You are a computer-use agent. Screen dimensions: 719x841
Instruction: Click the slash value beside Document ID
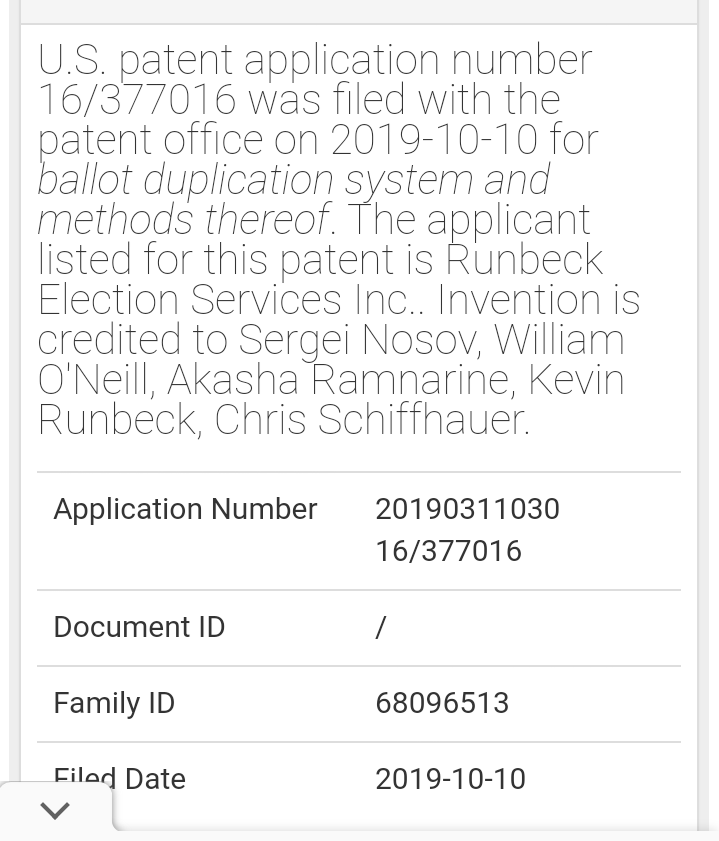(x=381, y=627)
